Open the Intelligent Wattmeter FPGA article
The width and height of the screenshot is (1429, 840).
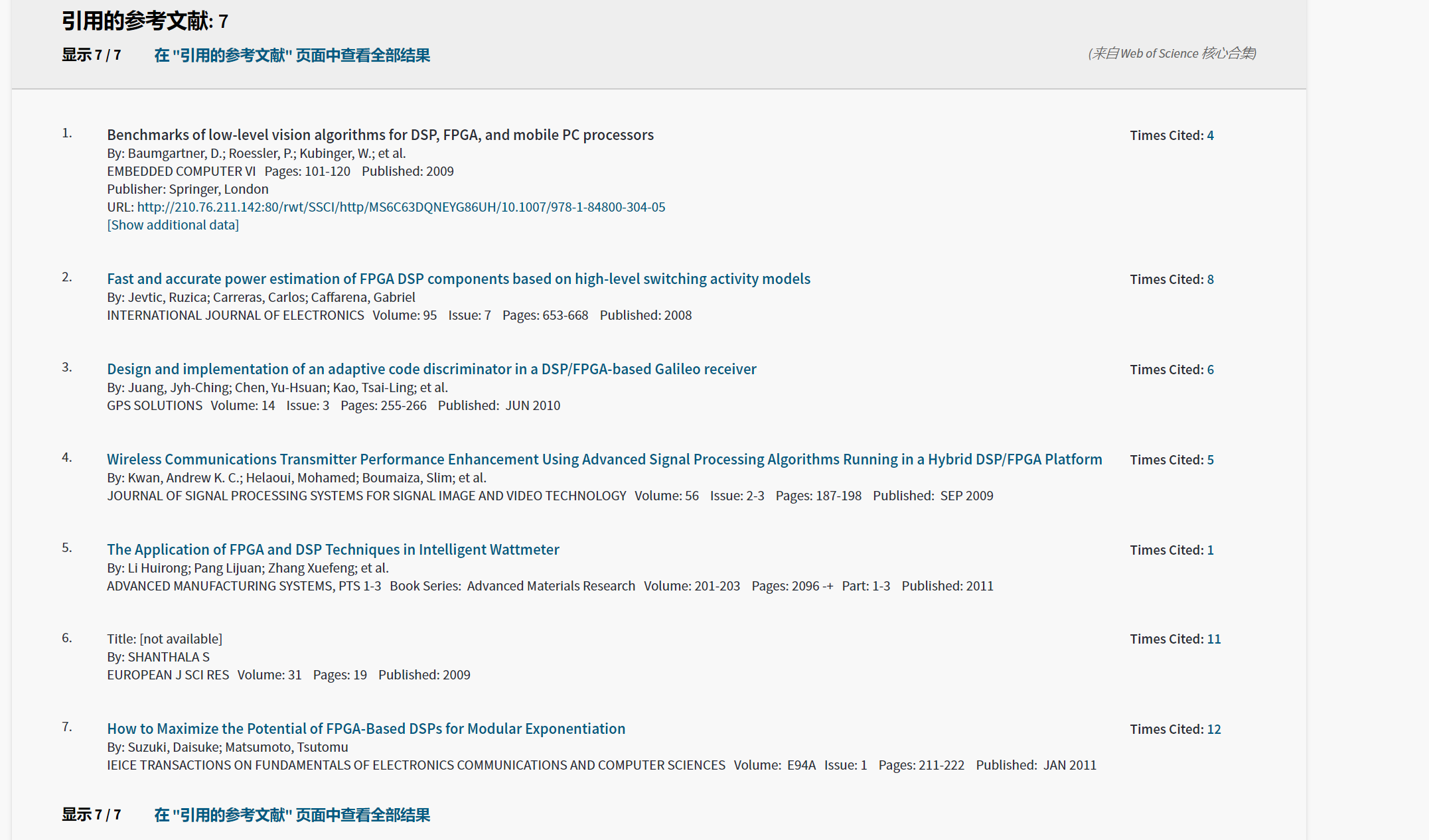tap(333, 549)
